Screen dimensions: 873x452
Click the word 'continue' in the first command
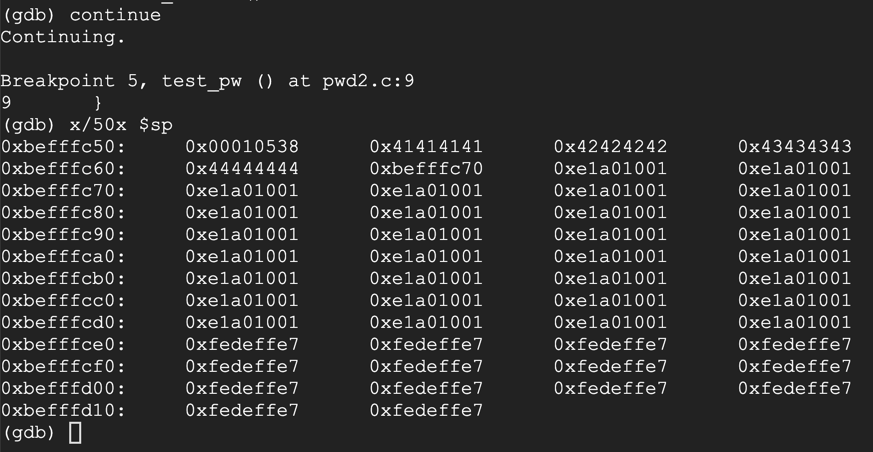pyautogui.click(x=115, y=15)
